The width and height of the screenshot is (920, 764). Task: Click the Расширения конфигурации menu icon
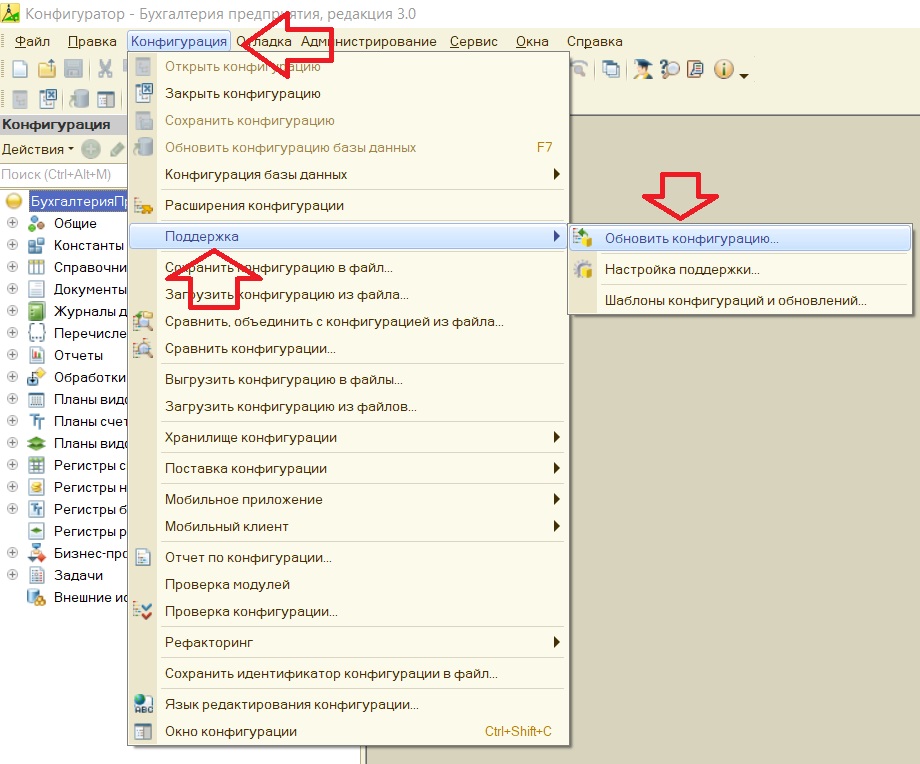click(143, 206)
